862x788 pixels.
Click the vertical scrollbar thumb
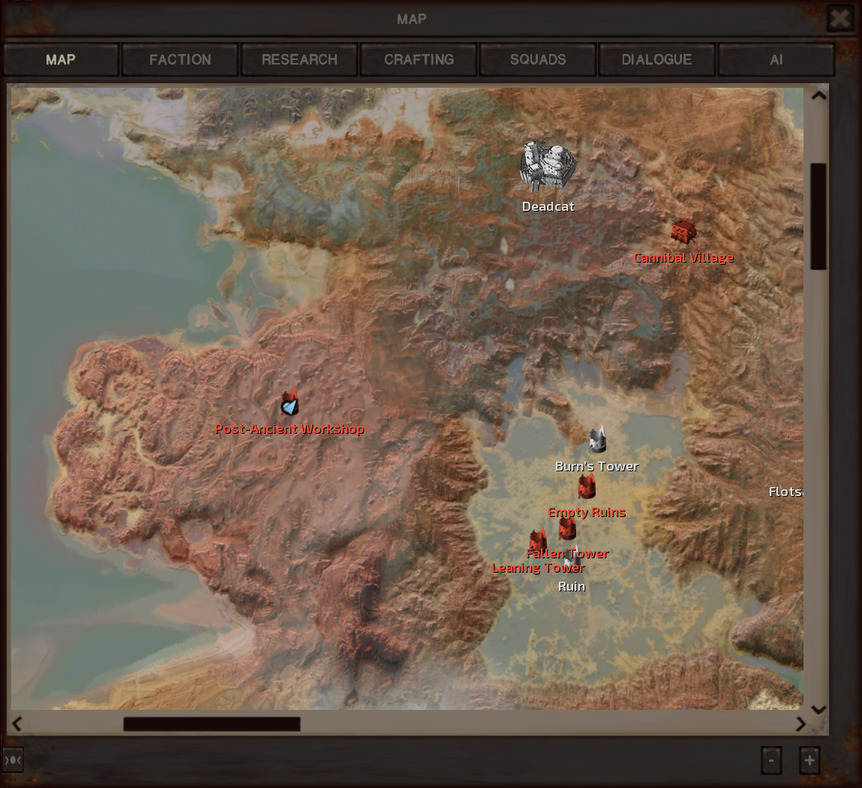pyautogui.click(x=819, y=216)
